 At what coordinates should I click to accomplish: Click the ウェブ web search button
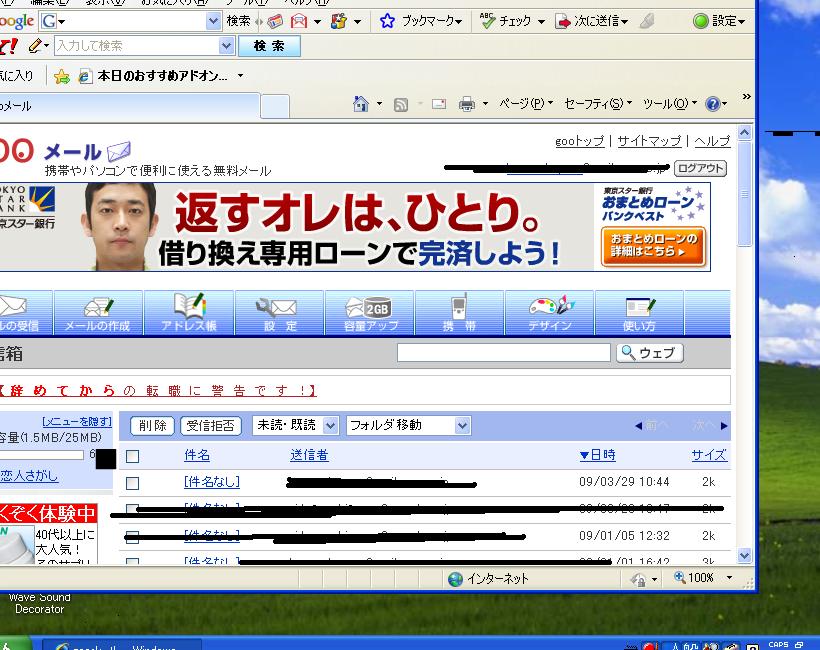650,353
